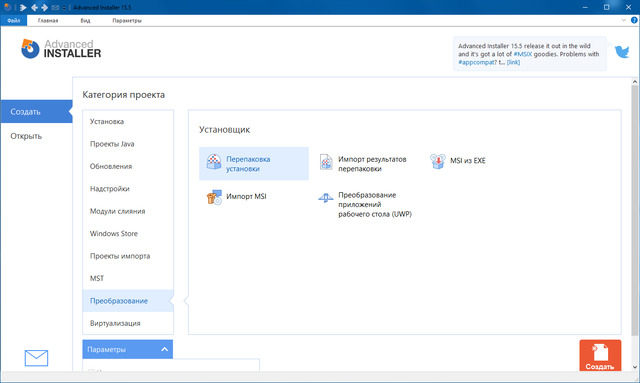This screenshot has height=383, width=640.
Task: Click the MSI из EXE label
Action: [x=468, y=160]
